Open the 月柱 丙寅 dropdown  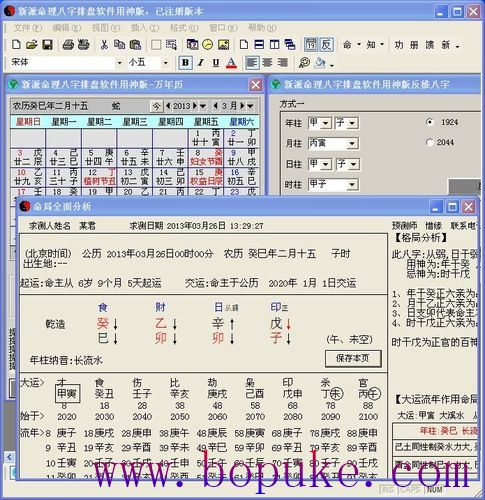point(352,143)
